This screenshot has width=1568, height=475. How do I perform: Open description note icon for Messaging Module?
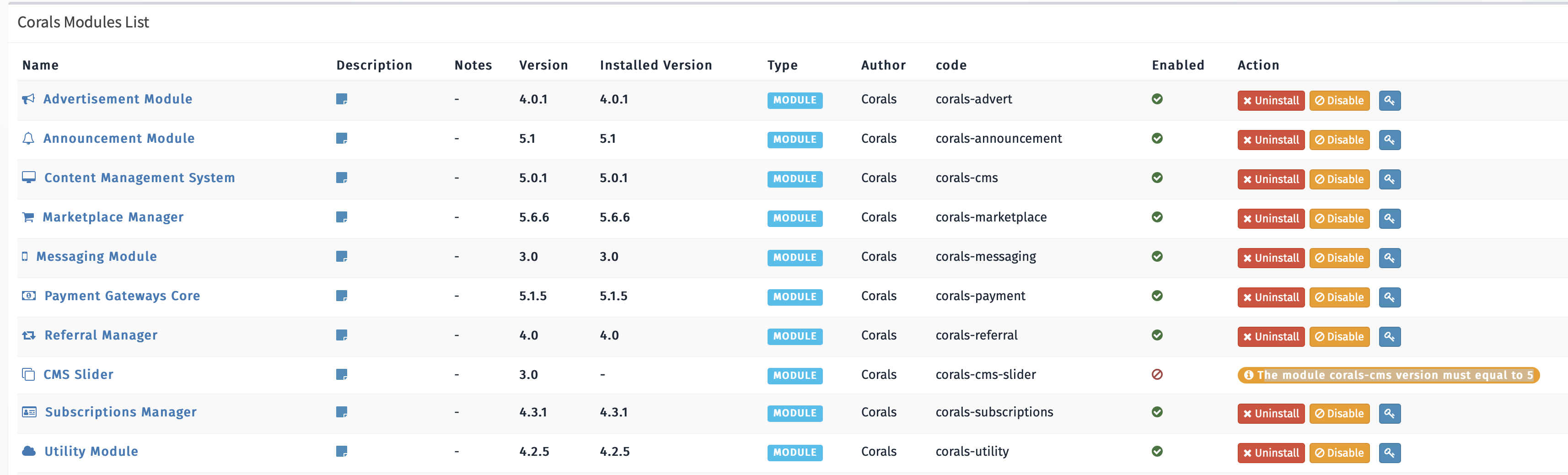[x=342, y=256]
